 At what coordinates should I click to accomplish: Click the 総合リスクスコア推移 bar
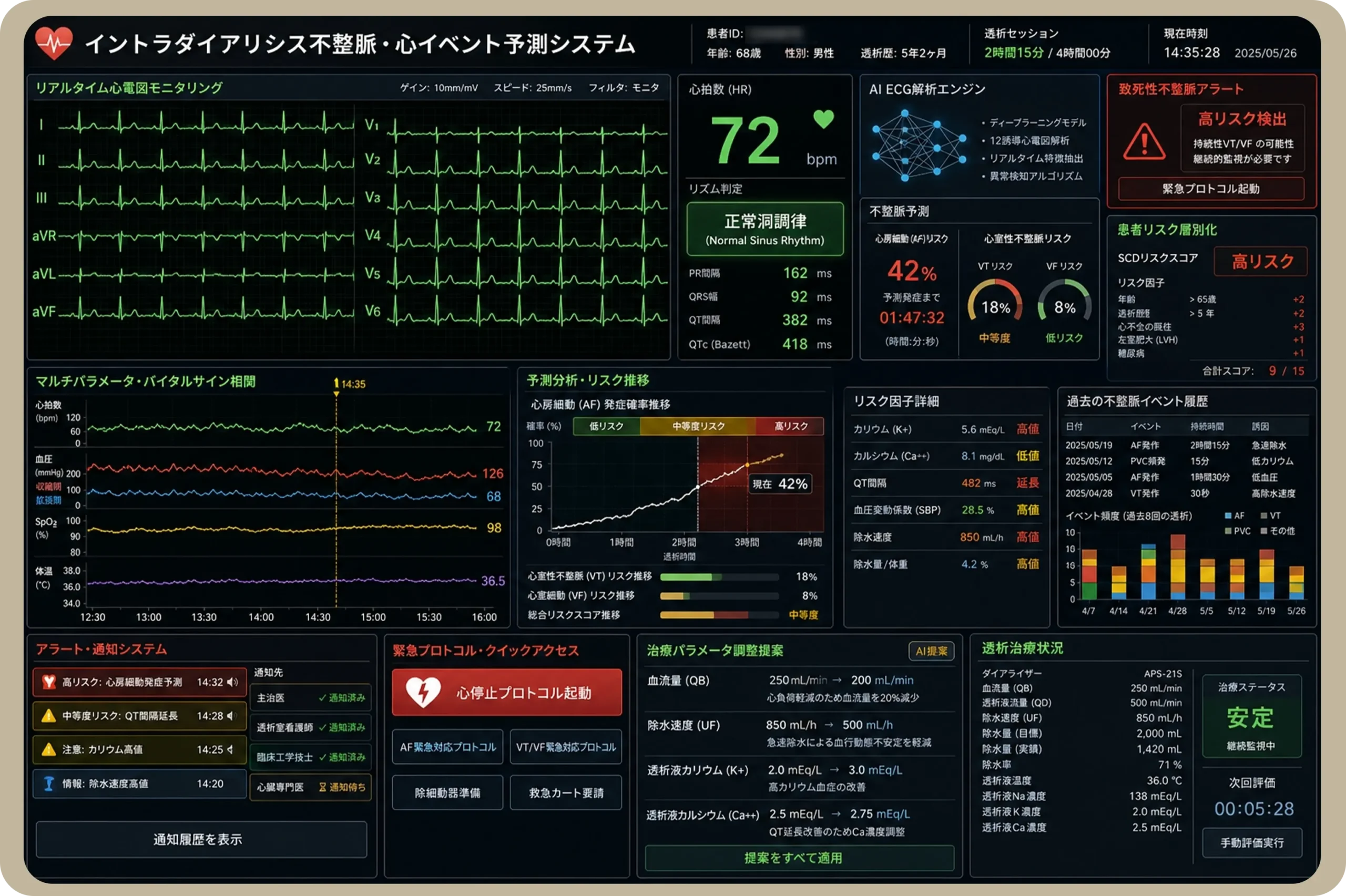point(719,615)
